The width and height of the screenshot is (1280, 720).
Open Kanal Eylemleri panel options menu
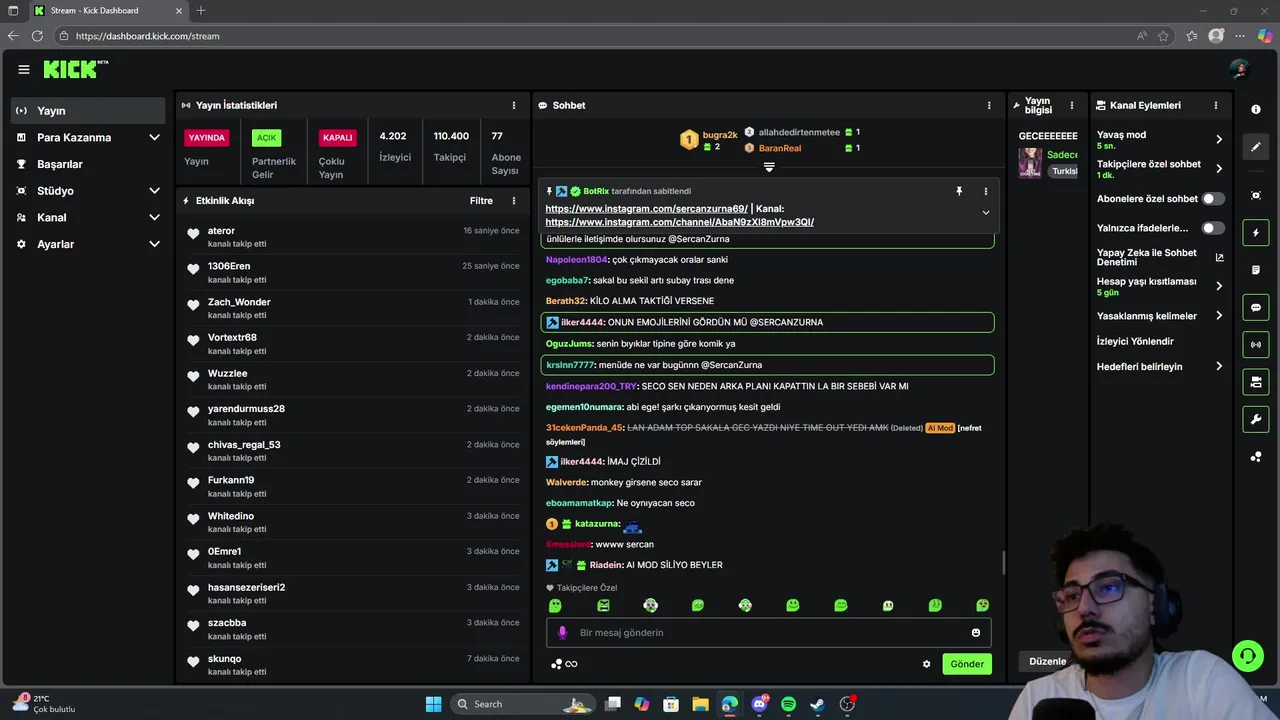coord(1216,105)
